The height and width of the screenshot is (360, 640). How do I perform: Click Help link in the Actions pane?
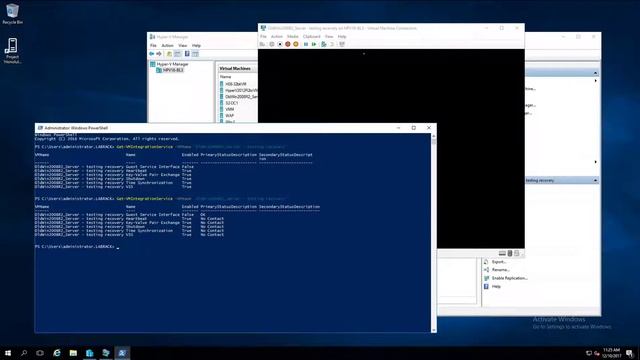(x=496, y=287)
